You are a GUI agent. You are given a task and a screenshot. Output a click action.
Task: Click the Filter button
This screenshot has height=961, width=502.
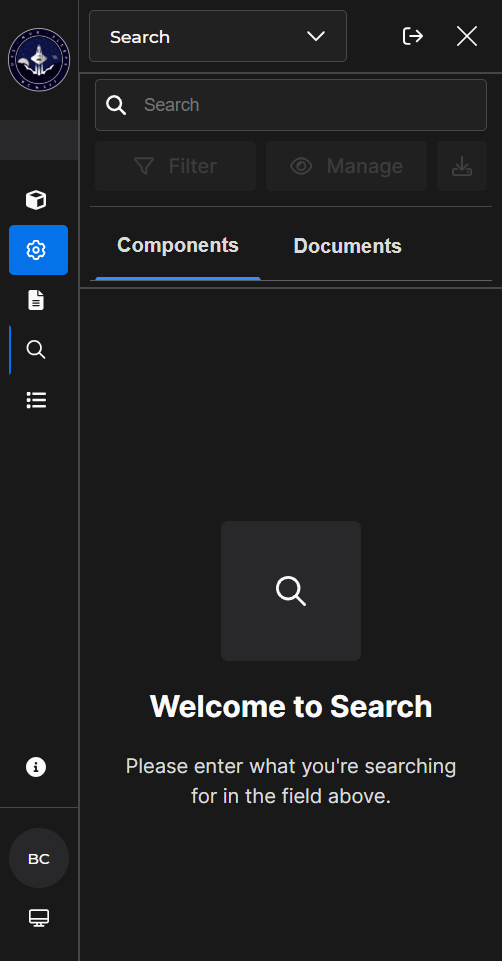click(175, 166)
